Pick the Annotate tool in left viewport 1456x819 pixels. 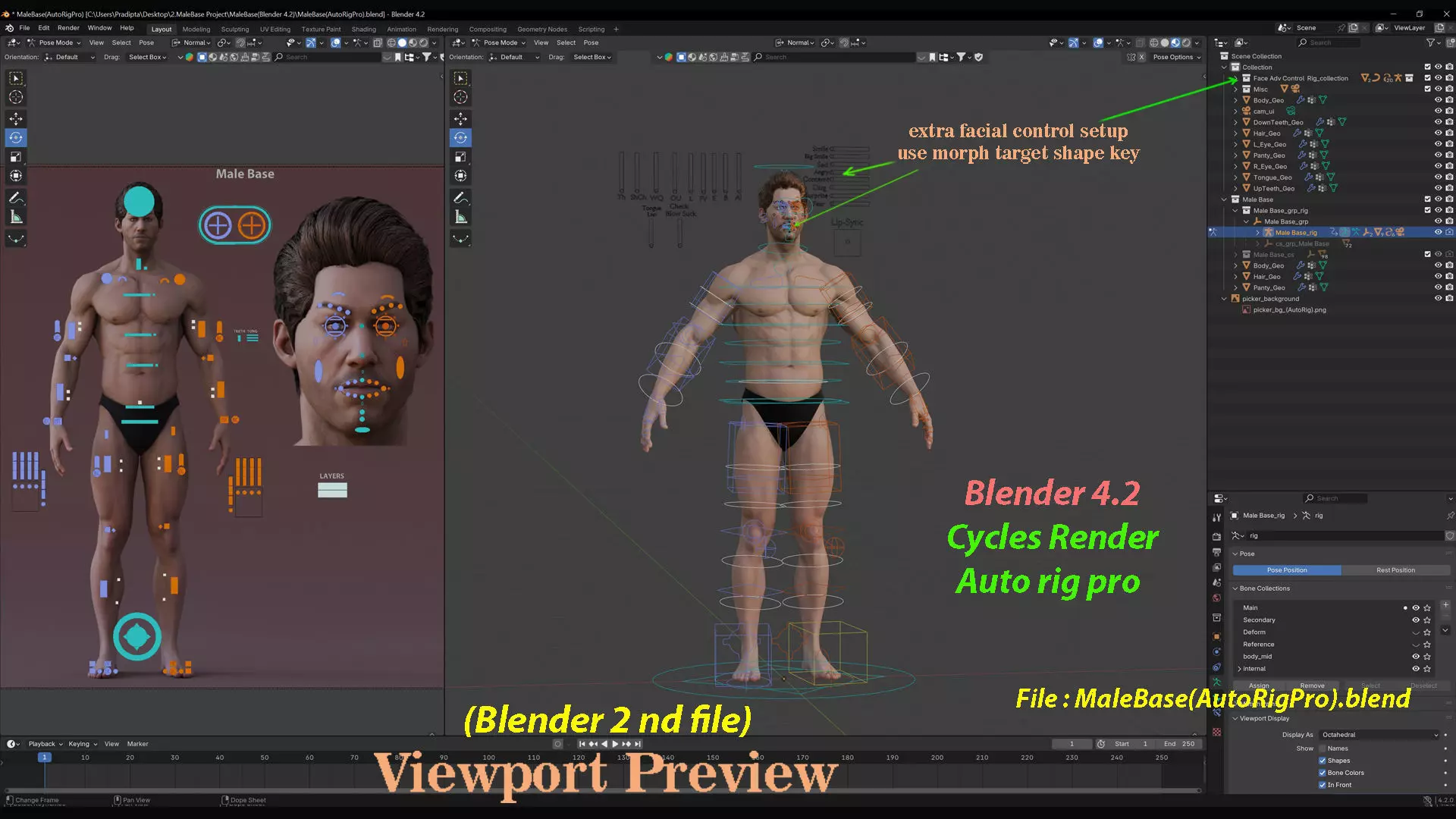click(x=16, y=198)
